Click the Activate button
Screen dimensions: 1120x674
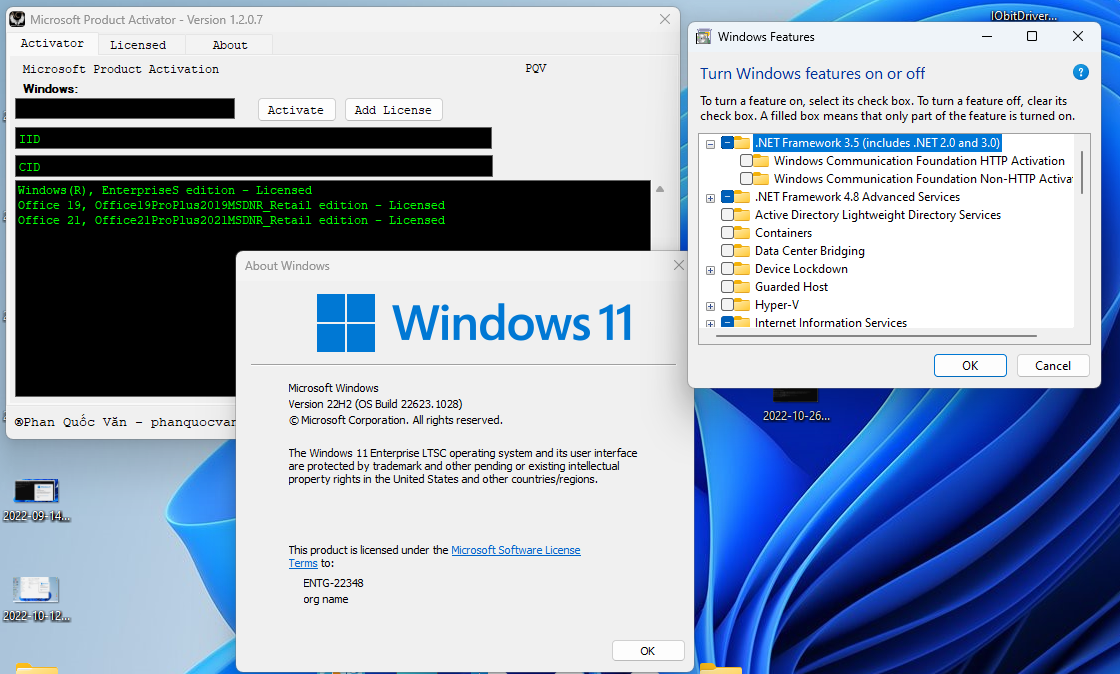click(x=296, y=110)
